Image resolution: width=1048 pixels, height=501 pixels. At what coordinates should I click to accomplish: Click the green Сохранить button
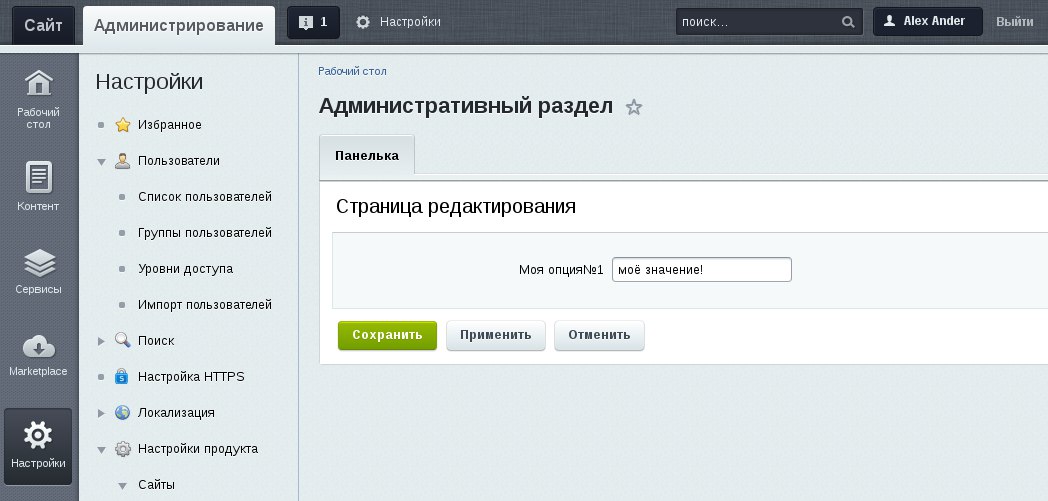click(x=387, y=335)
